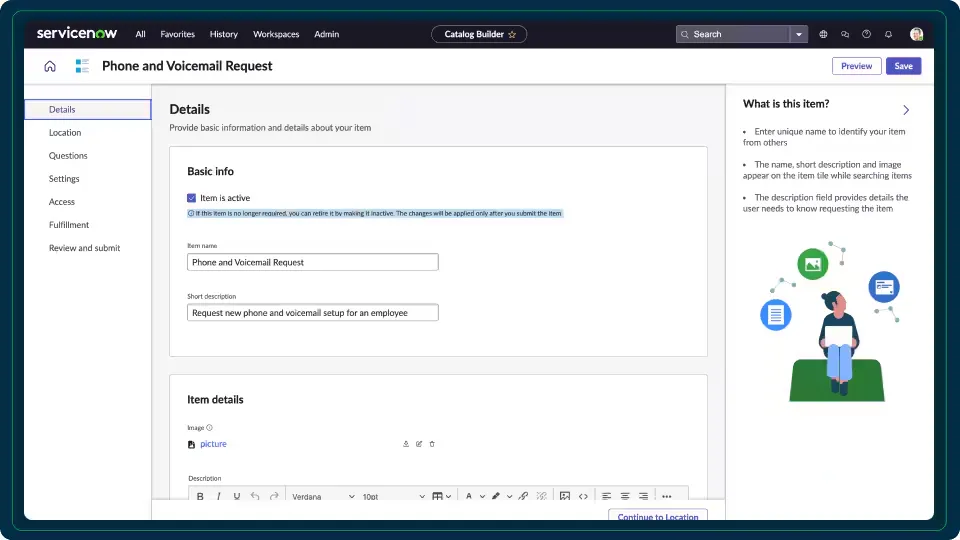
Task: Delete the picture attachment
Action: pyautogui.click(x=432, y=444)
